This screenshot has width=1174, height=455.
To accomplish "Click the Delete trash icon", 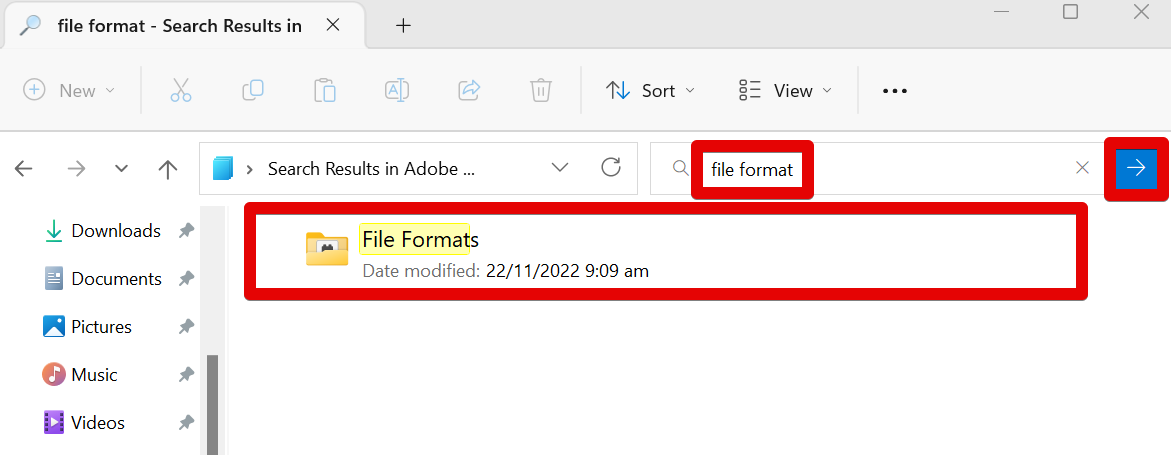I will [x=541, y=90].
